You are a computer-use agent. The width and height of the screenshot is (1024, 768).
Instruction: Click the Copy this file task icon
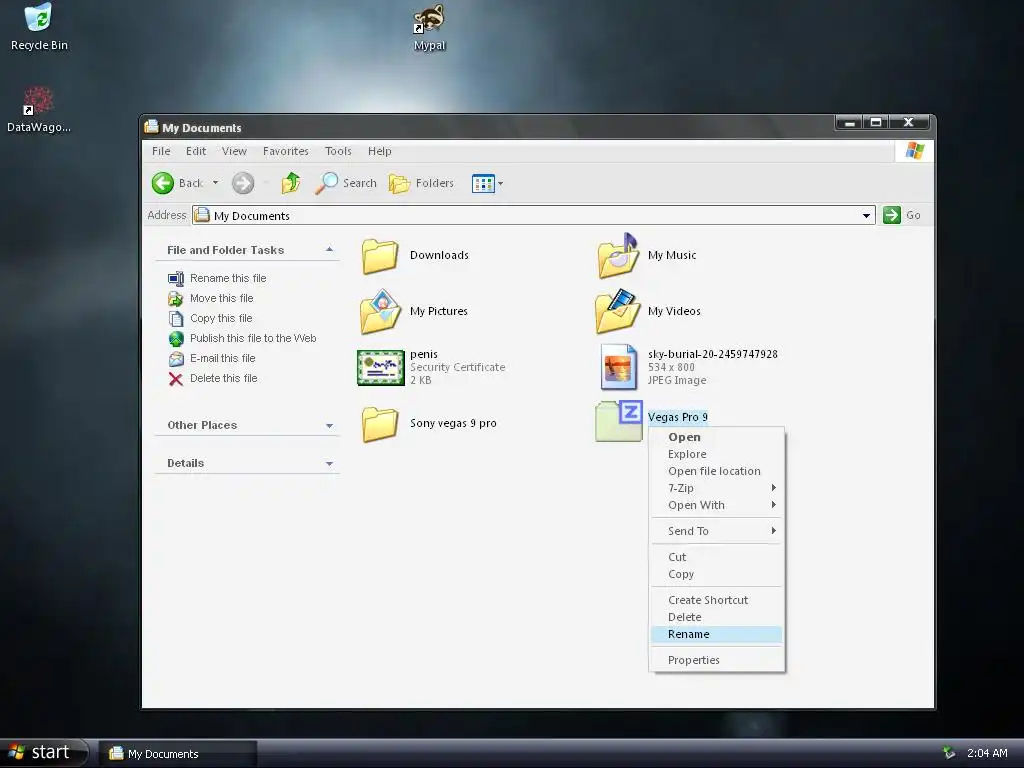(x=176, y=319)
